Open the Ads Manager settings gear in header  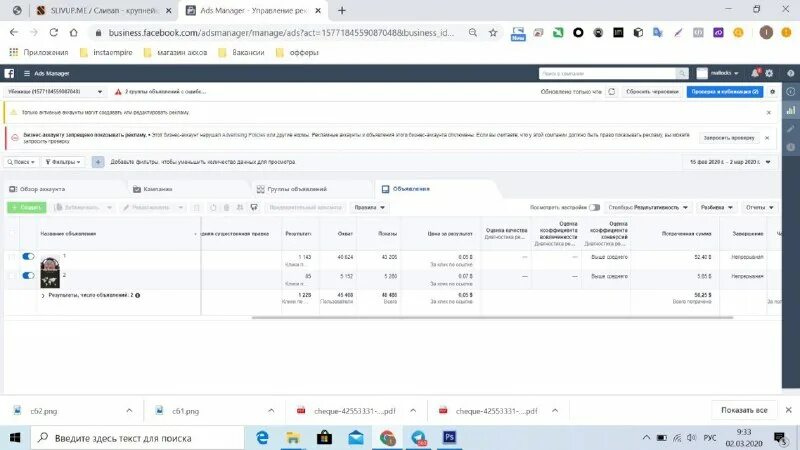tap(769, 73)
